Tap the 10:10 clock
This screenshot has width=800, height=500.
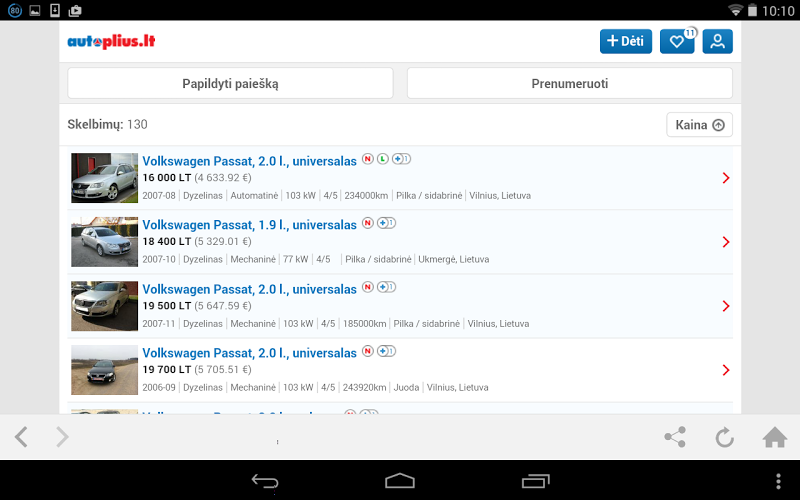(x=778, y=11)
